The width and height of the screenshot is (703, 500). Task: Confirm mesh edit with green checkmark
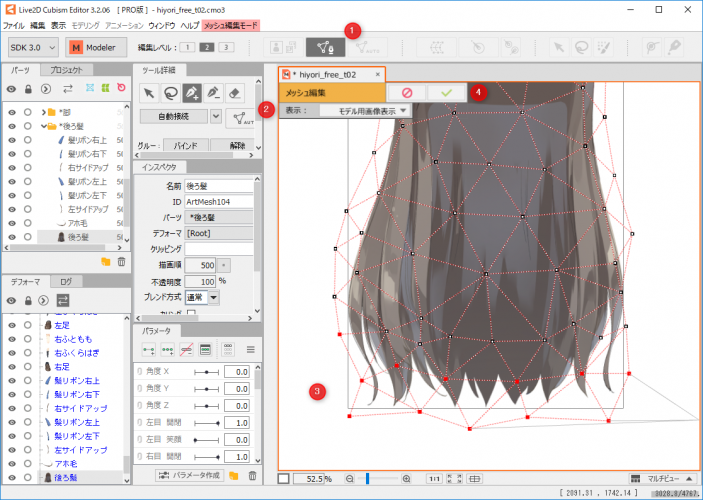pos(446,92)
